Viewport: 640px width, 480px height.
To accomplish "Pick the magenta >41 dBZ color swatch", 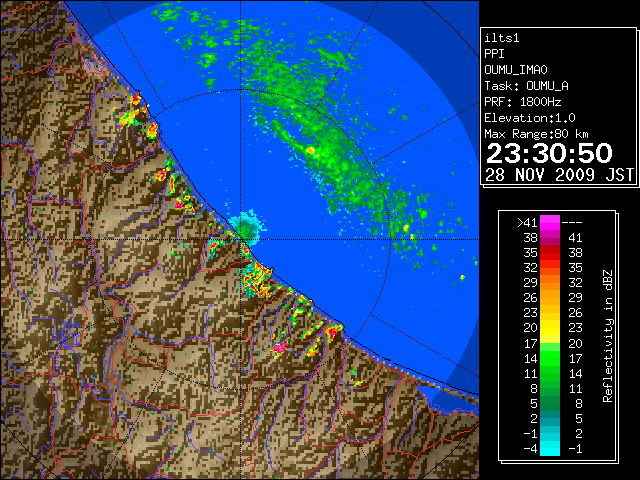I will click(x=550, y=222).
